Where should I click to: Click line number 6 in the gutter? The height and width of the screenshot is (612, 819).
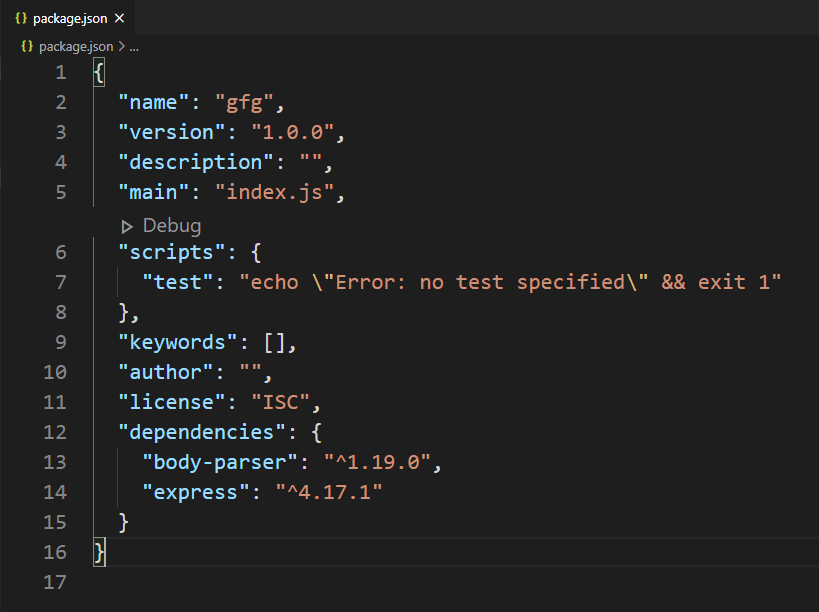click(x=61, y=252)
